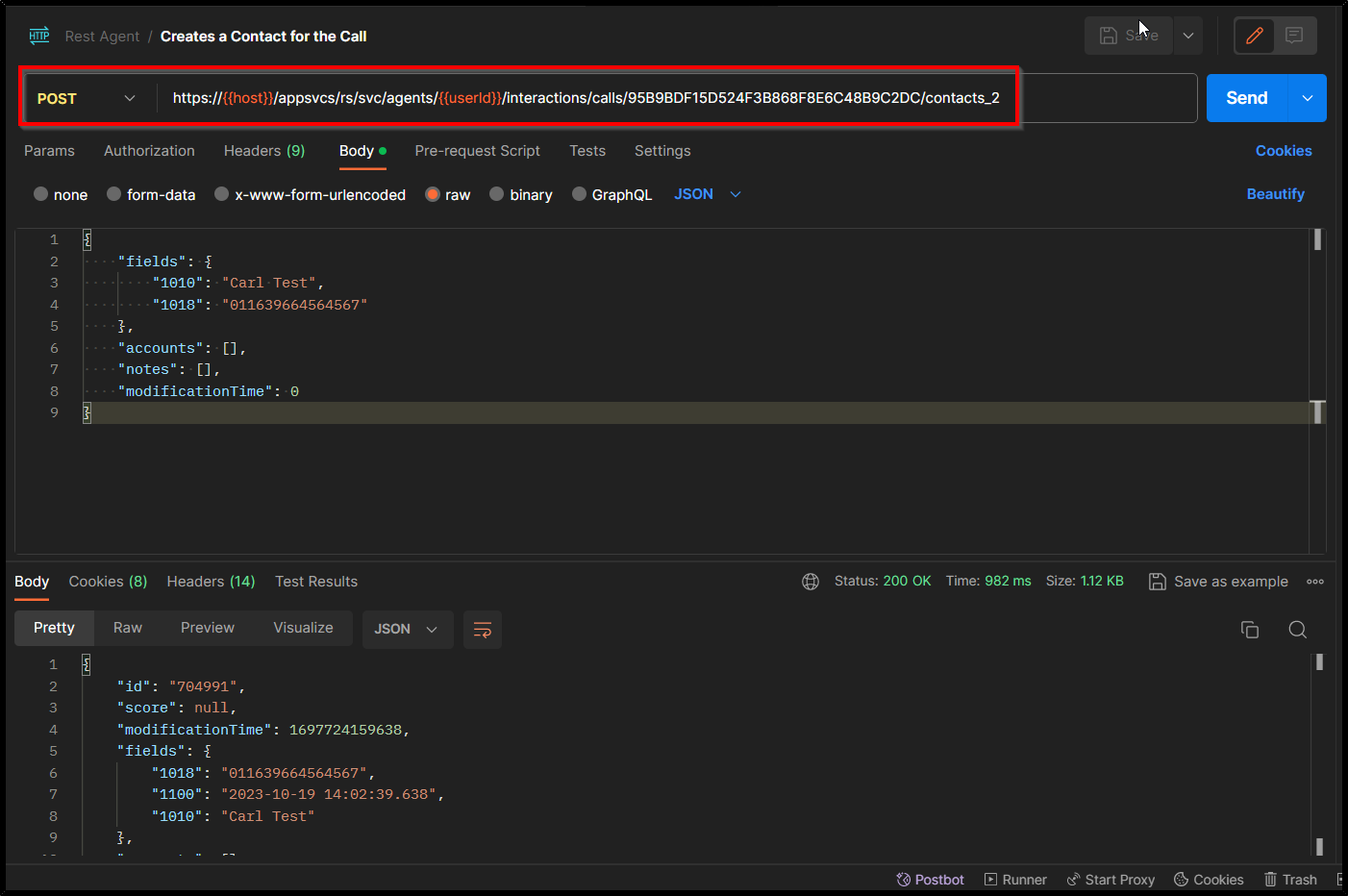Viewport: 1348px width, 896px height.
Task: Open the Headers (9) request tab
Action: pyautogui.click(x=264, y=151)
